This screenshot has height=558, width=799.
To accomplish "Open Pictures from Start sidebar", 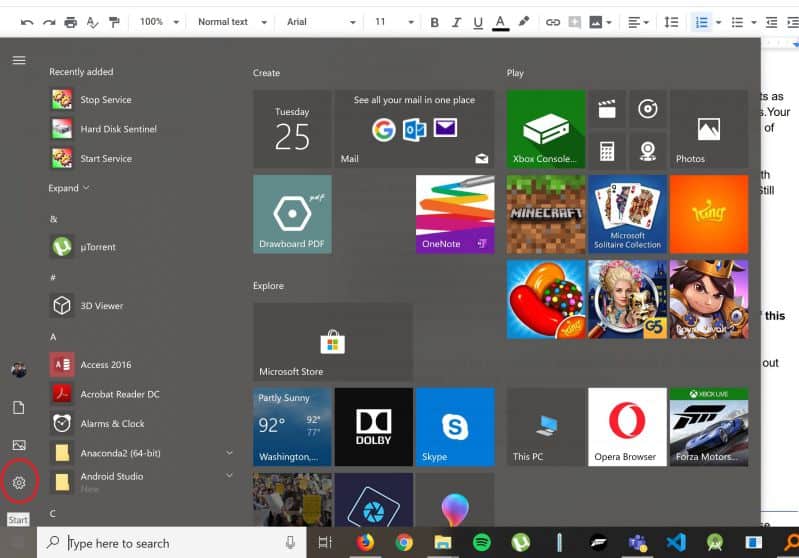I will [x=19, y=445].
